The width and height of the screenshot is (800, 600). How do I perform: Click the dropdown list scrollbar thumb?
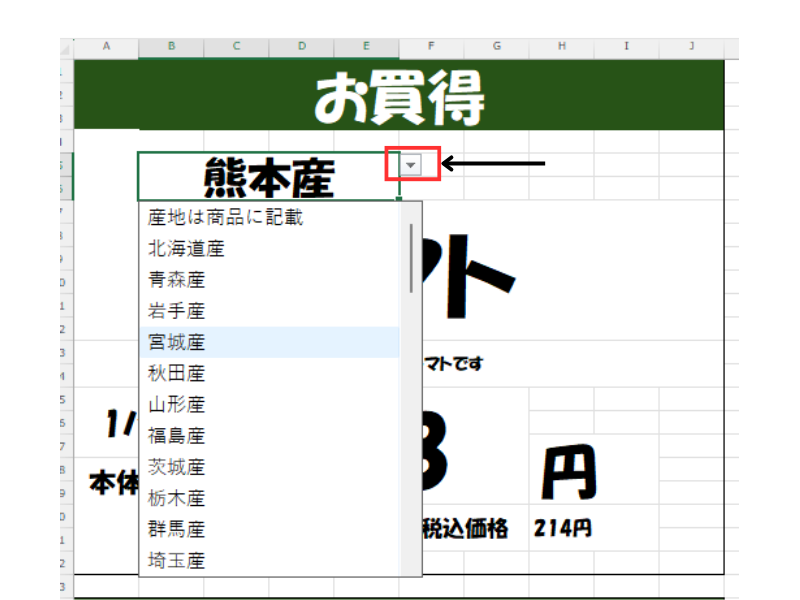point(411,258)
